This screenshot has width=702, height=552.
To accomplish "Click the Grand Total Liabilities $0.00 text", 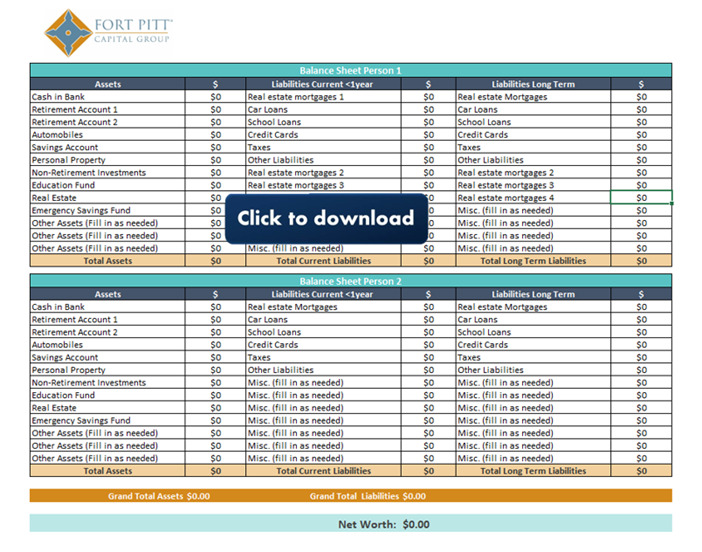I will [367, 496].
